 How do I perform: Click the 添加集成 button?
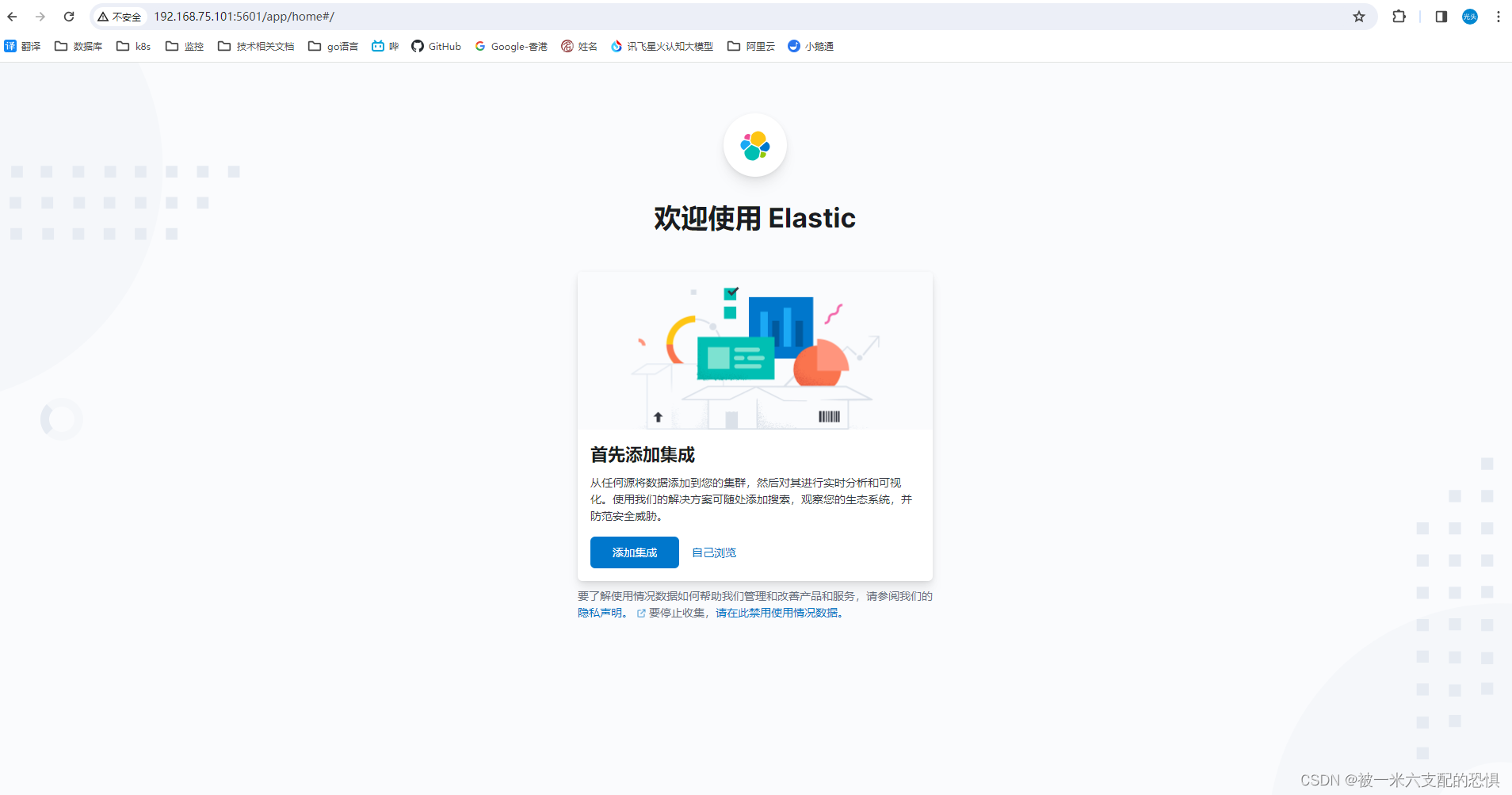pyautogui.click(x=635, y=552)
